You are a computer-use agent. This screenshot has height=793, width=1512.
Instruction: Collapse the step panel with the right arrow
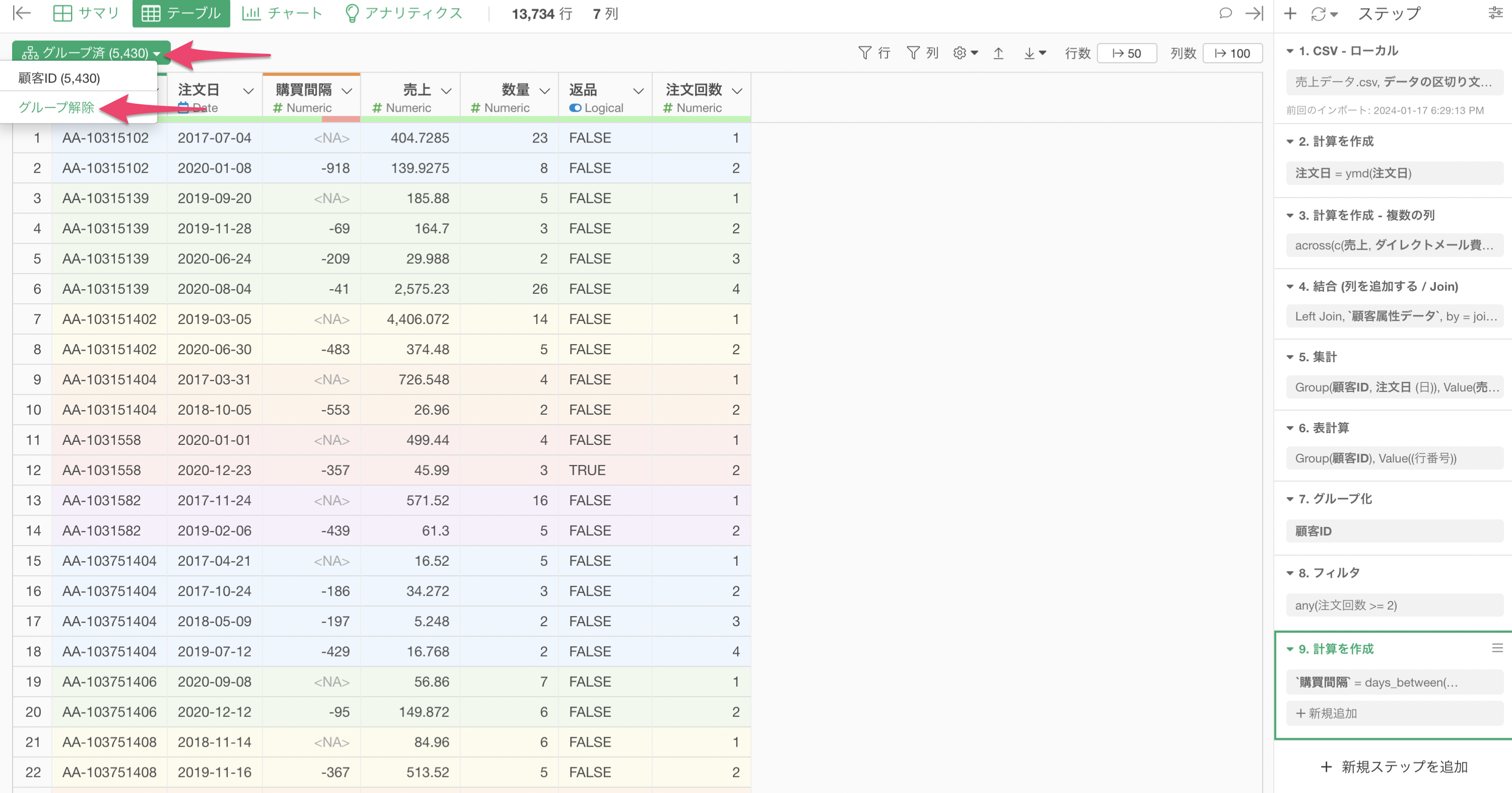click(1254, 13)
